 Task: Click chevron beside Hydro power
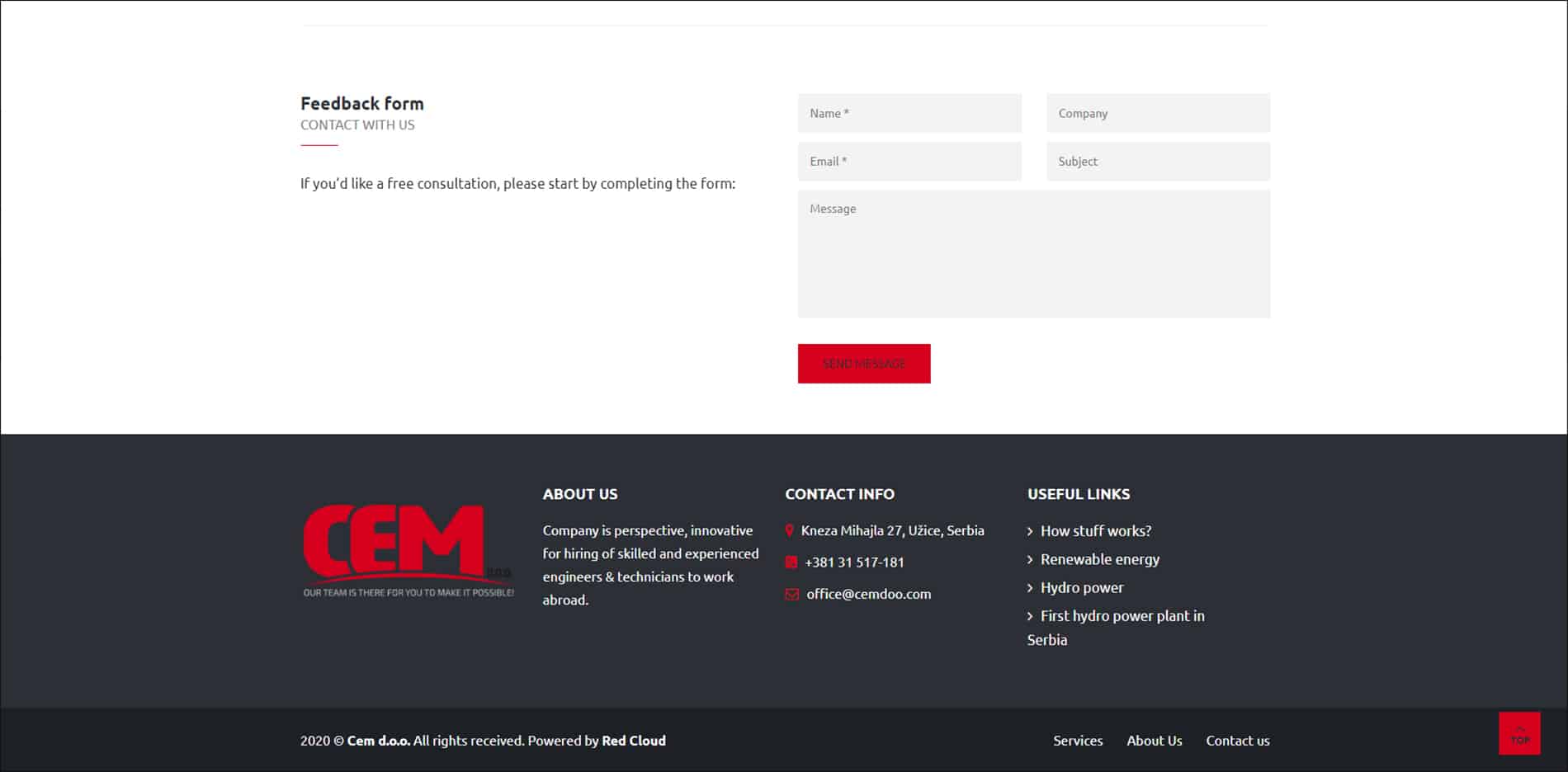pos(1030,588)
